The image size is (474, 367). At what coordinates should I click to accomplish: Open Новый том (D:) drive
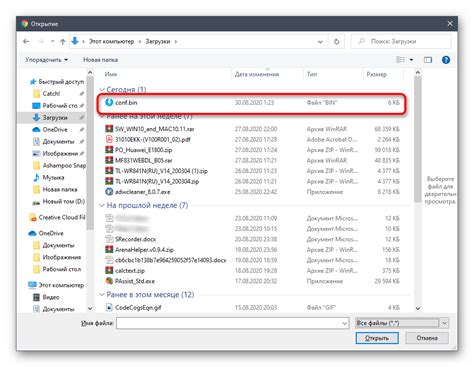tap(59, 202)
